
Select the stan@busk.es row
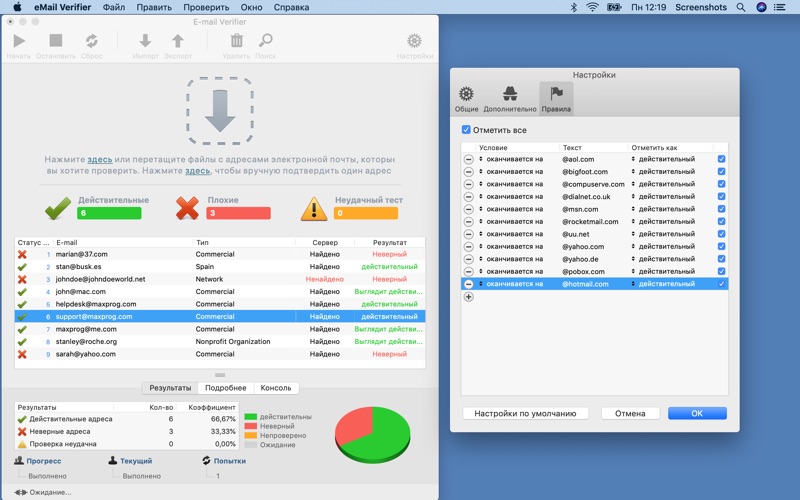tap(220, 267)
